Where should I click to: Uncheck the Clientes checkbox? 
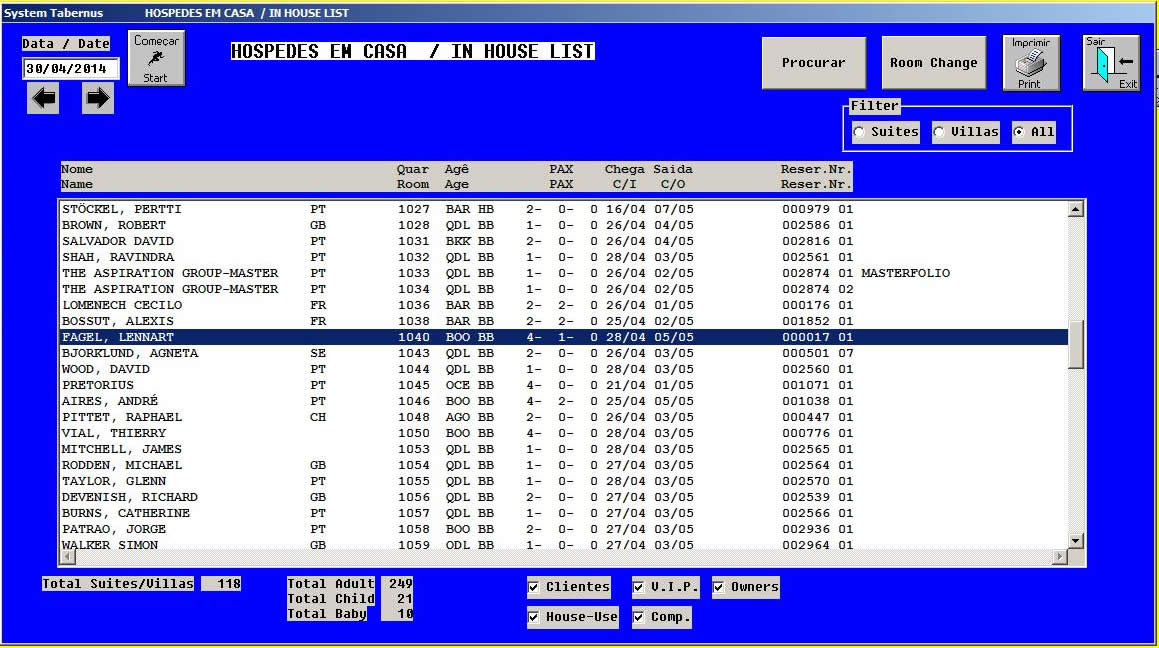535,587
